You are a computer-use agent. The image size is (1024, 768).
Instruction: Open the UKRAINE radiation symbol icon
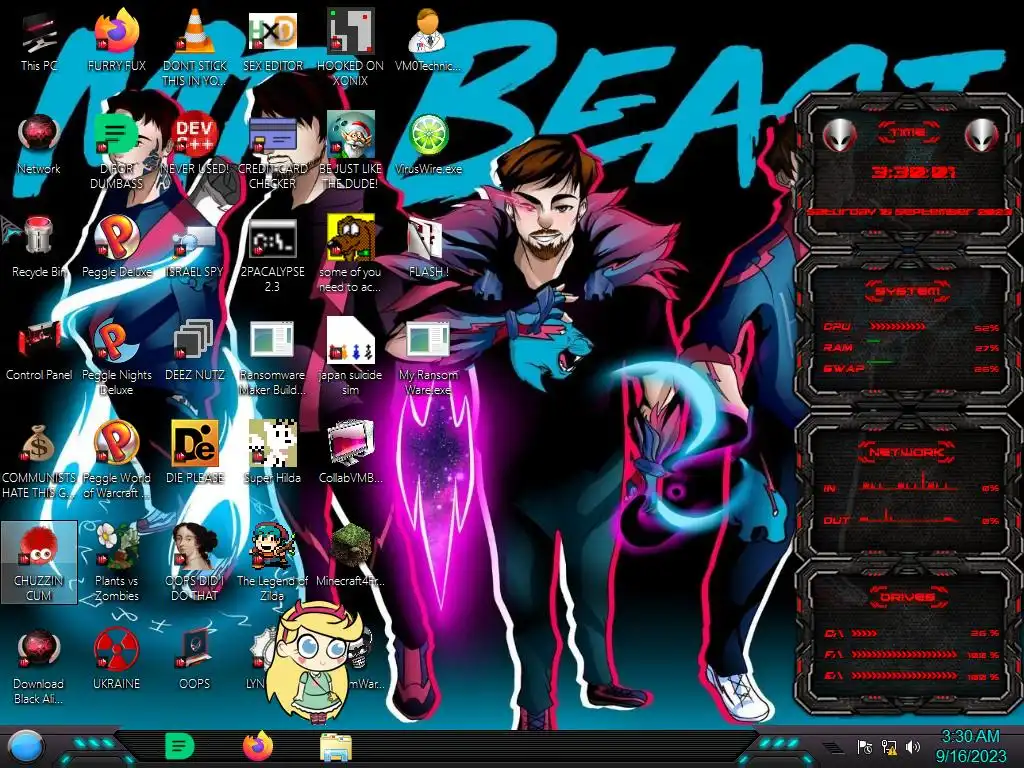coord(116,660)
